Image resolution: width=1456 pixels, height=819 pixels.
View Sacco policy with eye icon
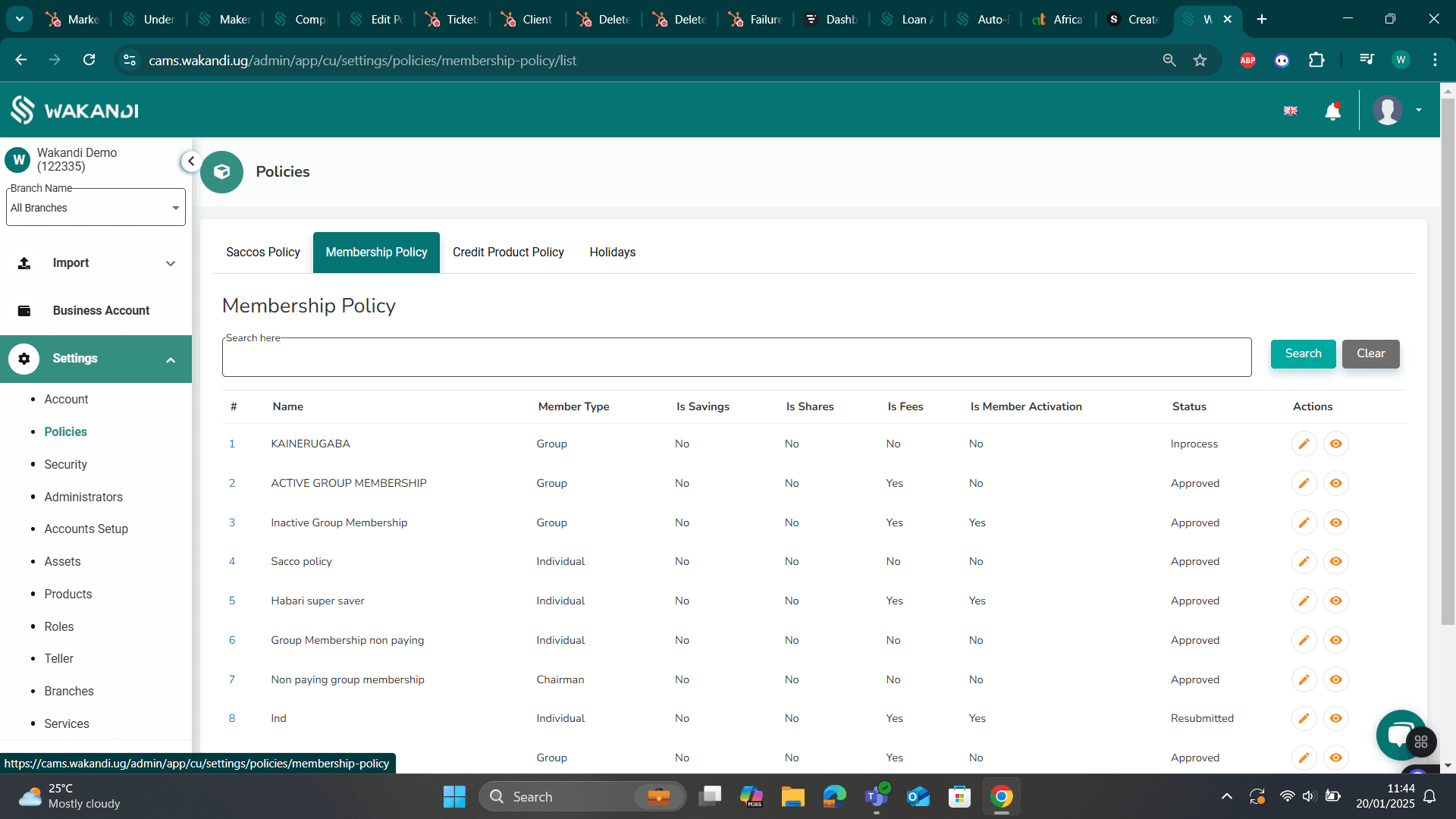[x=1335, y=561]
